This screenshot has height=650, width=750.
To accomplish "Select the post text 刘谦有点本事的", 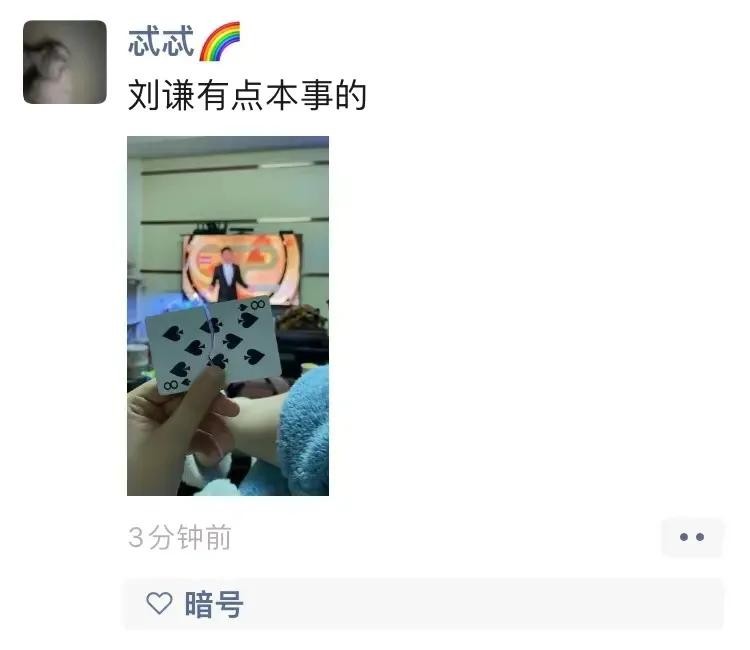I will coord(247,95).
